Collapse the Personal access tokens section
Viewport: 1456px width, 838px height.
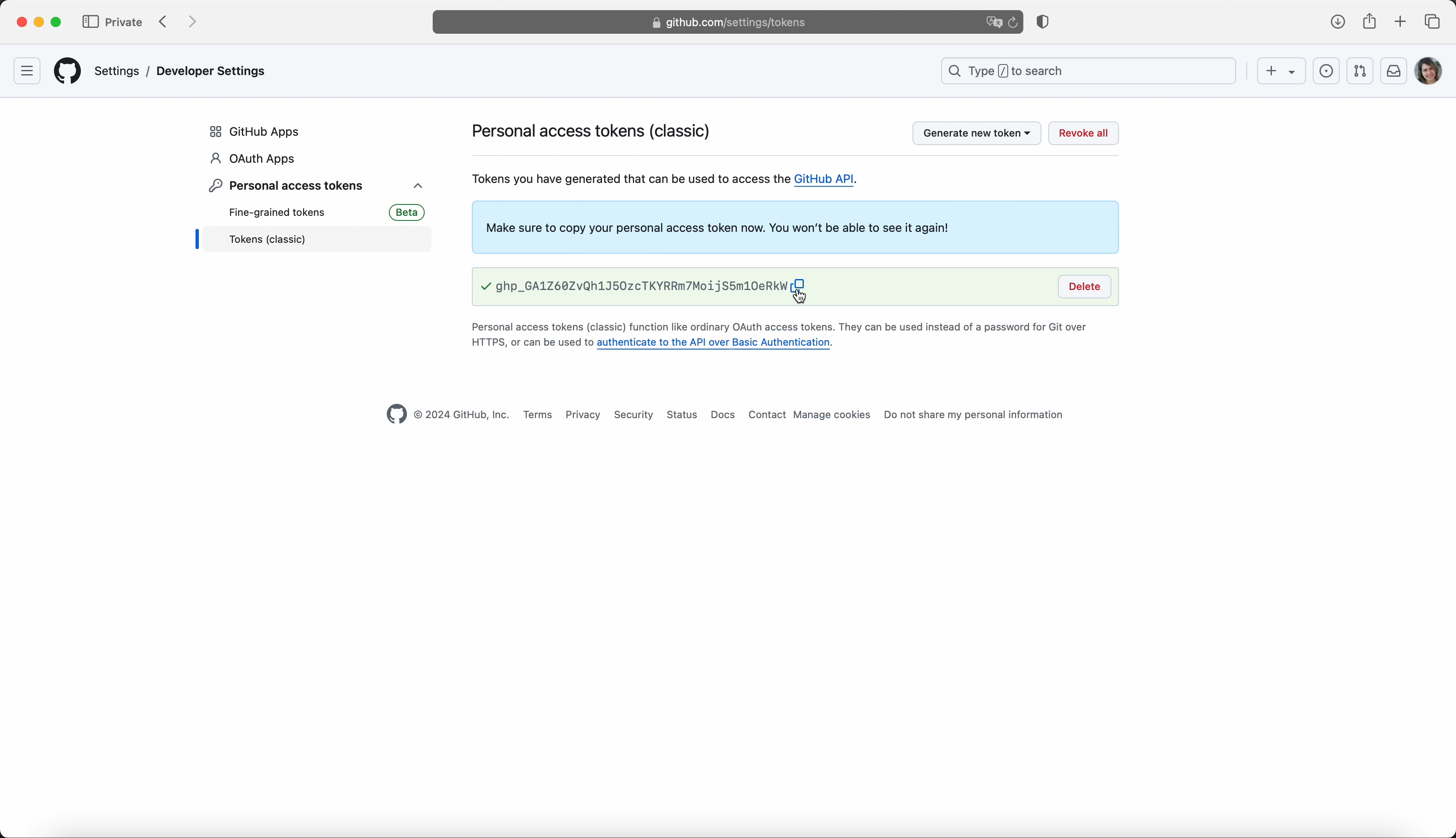pyautogui.click(x=418, y=186)
